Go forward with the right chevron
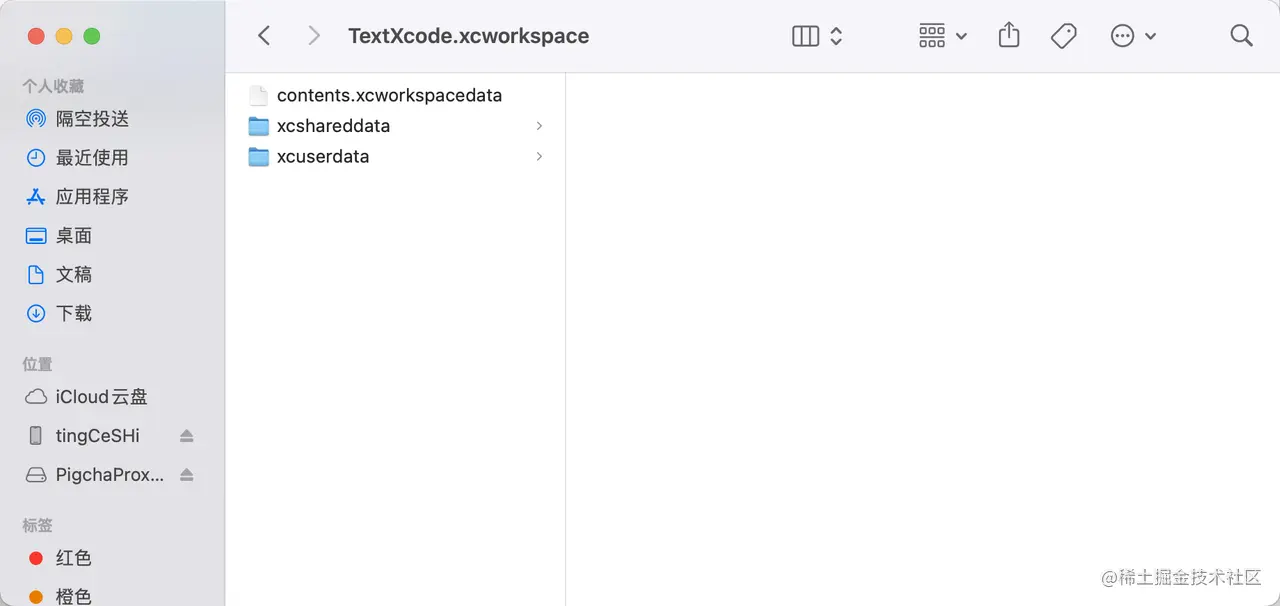This screenshot has width=1280, height=606. click(314, 36)
